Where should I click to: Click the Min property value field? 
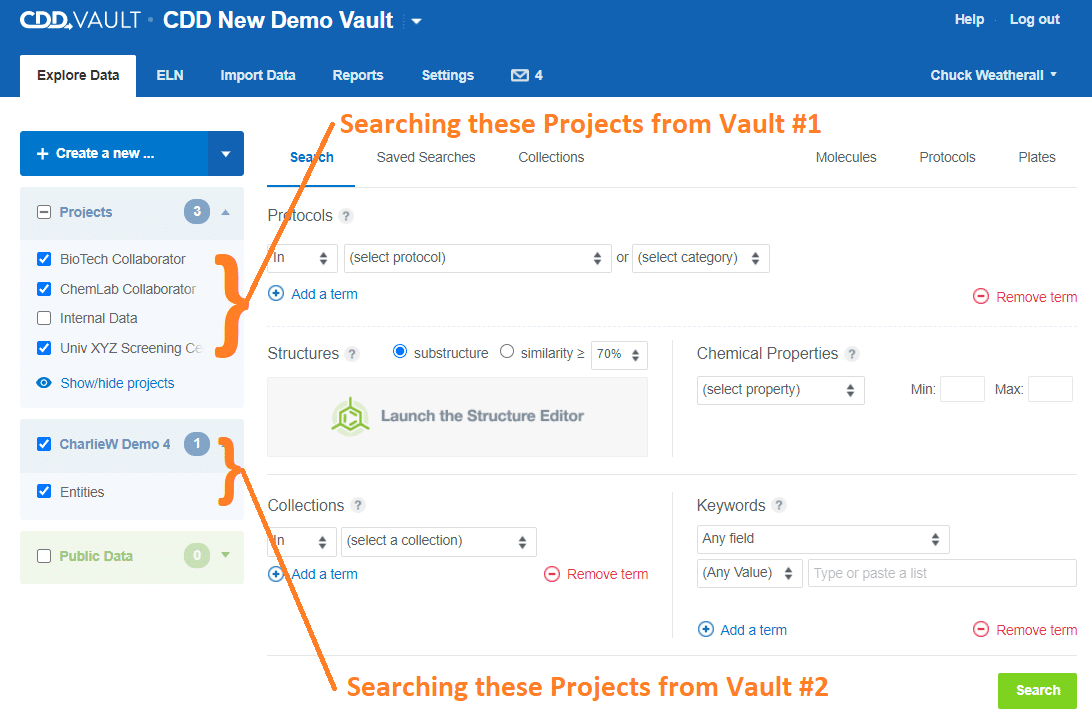click(962, 389)
